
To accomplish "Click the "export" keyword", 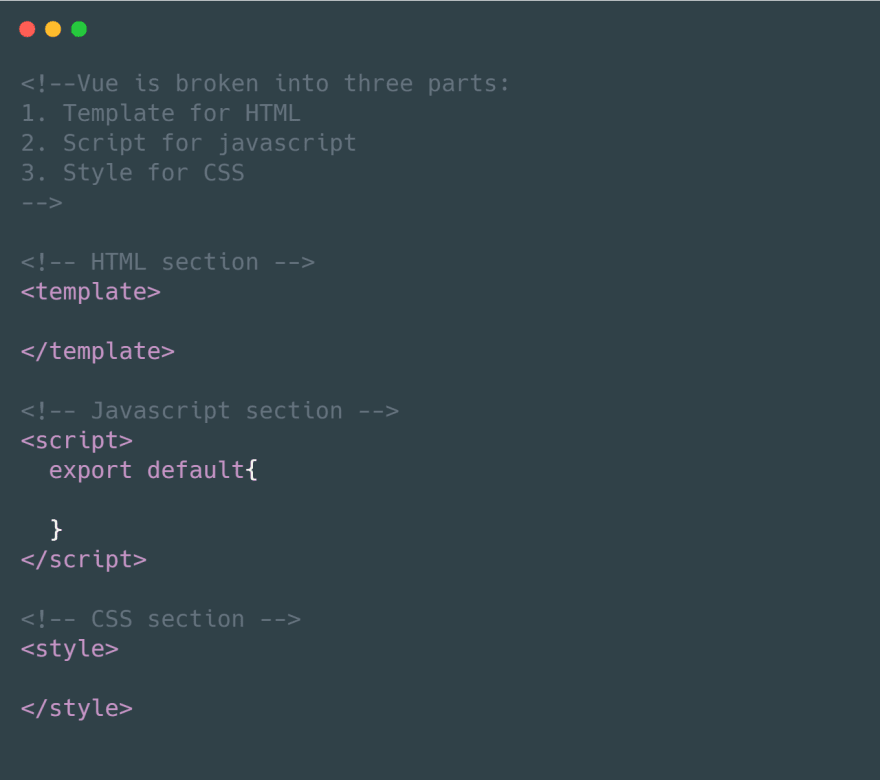I will 90,470.
